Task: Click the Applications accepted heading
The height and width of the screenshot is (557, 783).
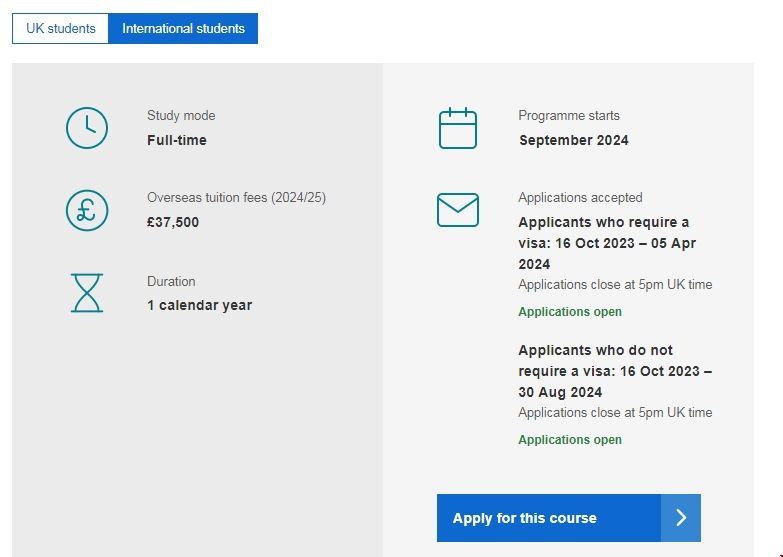Action: [x=580, y=197]
